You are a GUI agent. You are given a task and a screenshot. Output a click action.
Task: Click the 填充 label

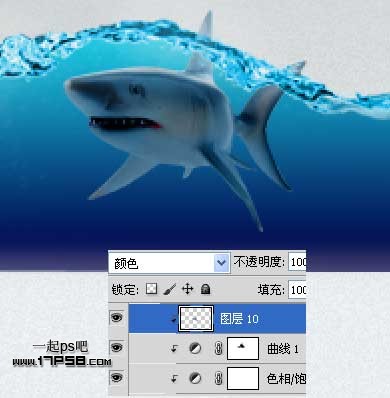pyautogui.click(x=271, y=290)
